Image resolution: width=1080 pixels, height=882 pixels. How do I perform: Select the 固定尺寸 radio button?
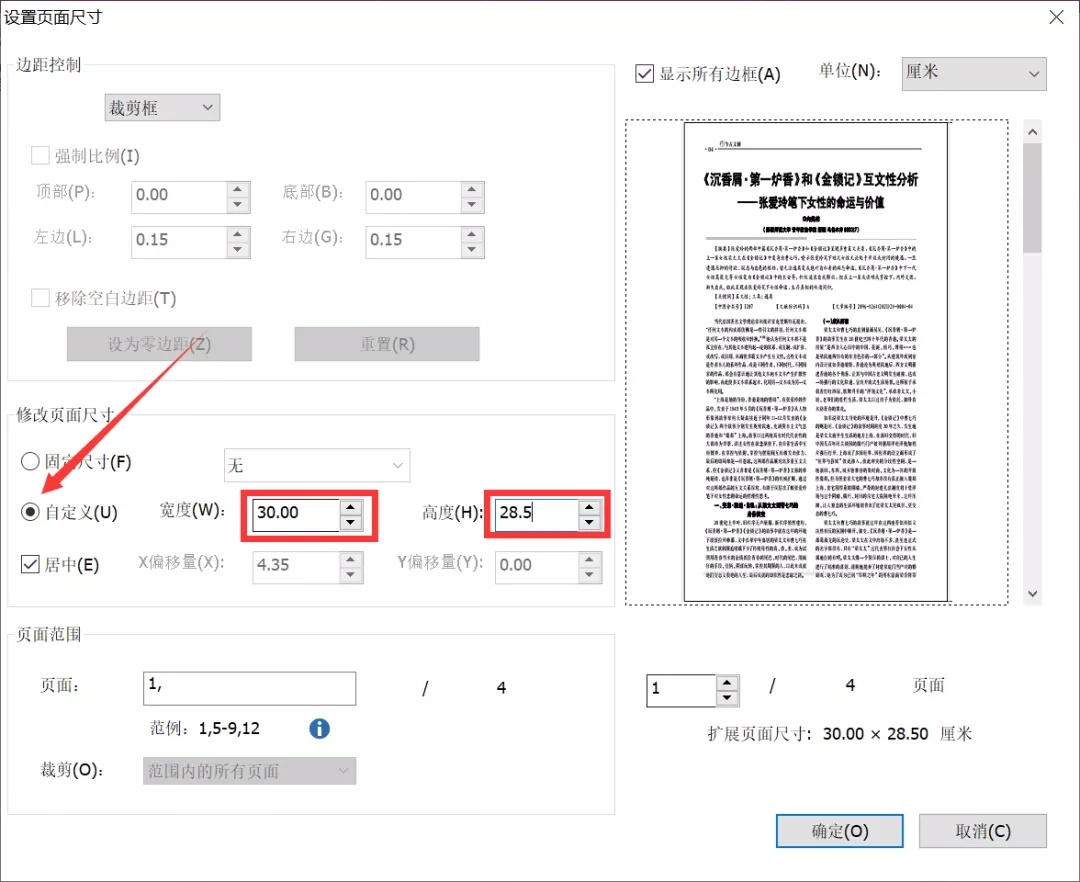click(x=28, y=462)
